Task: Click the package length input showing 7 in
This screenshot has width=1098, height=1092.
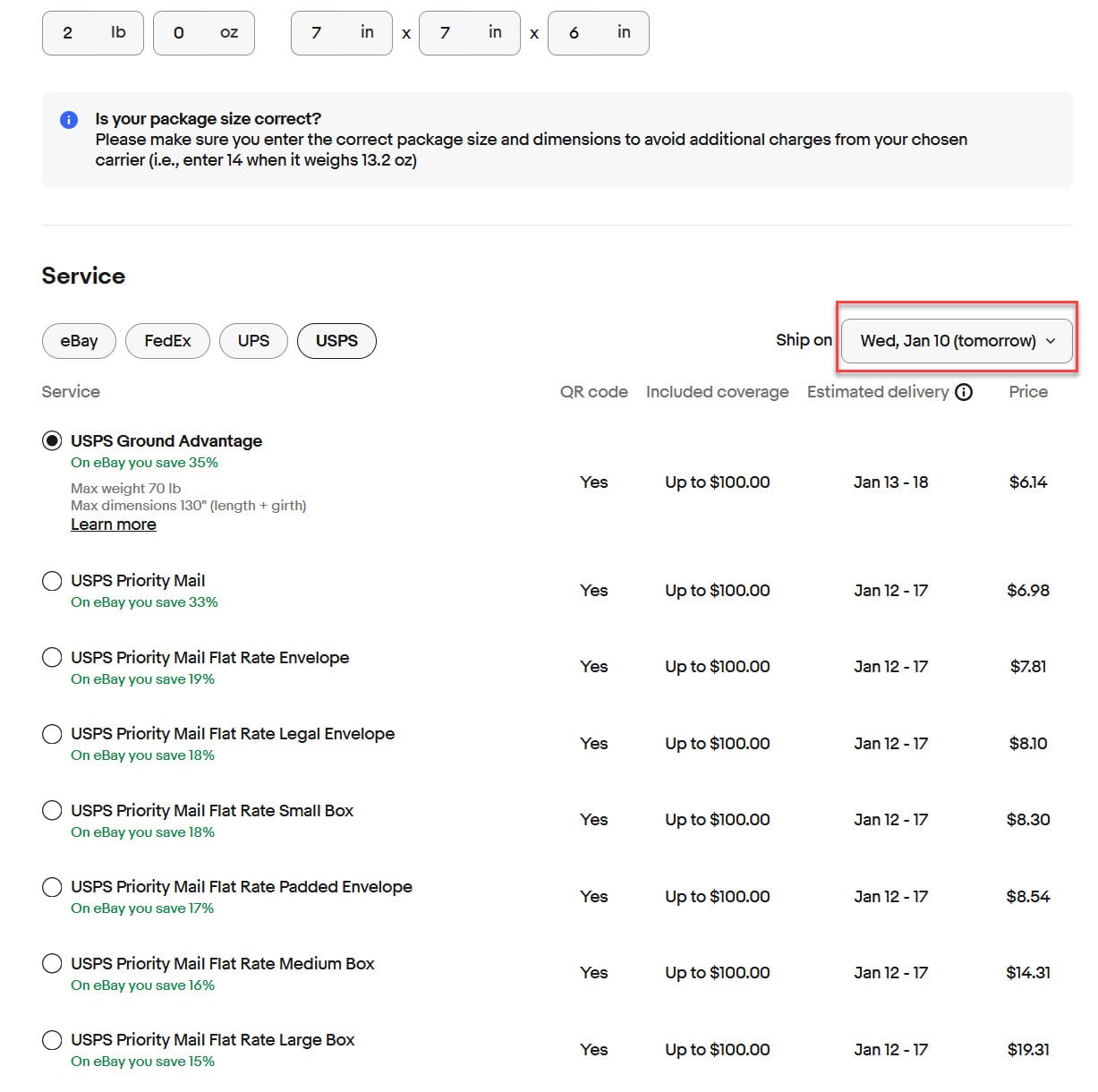Action: [x=342, y=33]
